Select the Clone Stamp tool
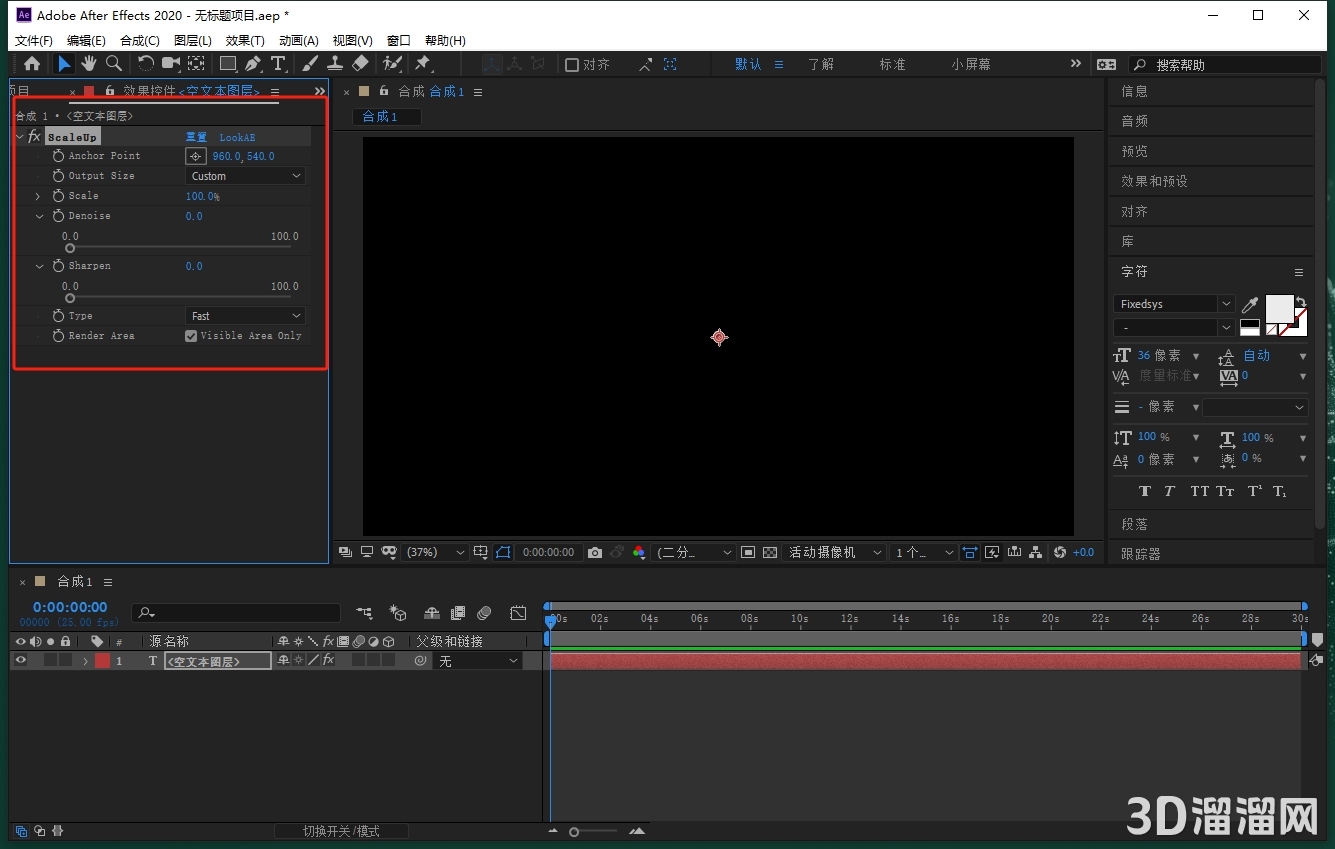The image size is (1335, 849). pyautogui.click(x=335, y=64)
